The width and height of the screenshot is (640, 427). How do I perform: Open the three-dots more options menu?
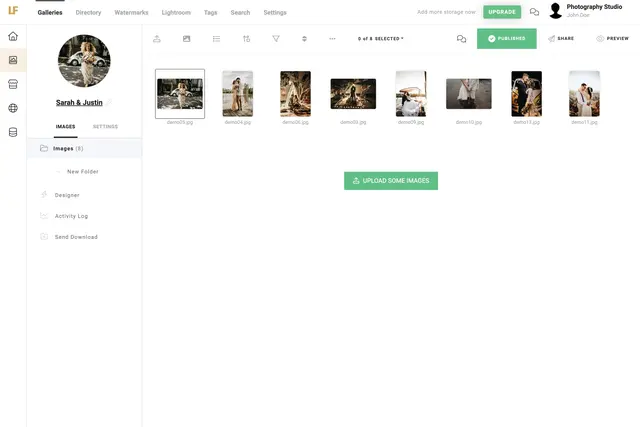pyautogui.click(x=332, y=39)
